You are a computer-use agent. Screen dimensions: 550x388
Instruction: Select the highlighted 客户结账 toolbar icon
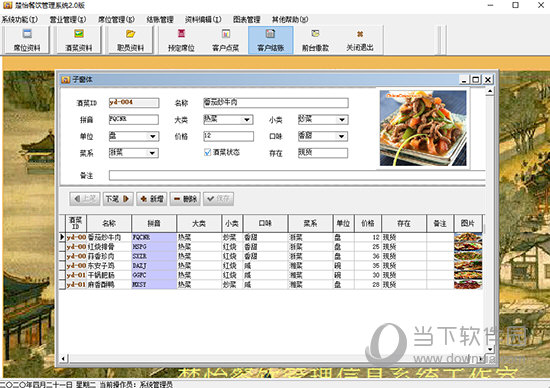(x=270, y=34)
